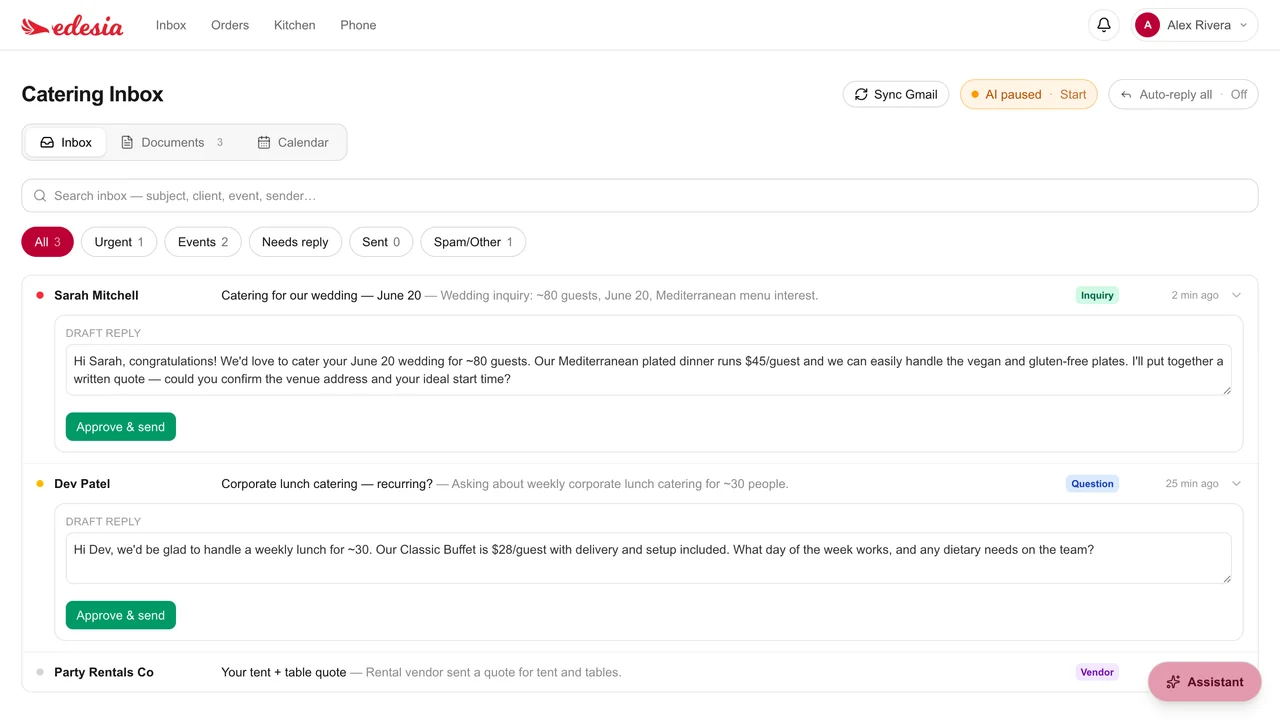
Task: Approve & send Dev's draft reply
Action: 121,615
